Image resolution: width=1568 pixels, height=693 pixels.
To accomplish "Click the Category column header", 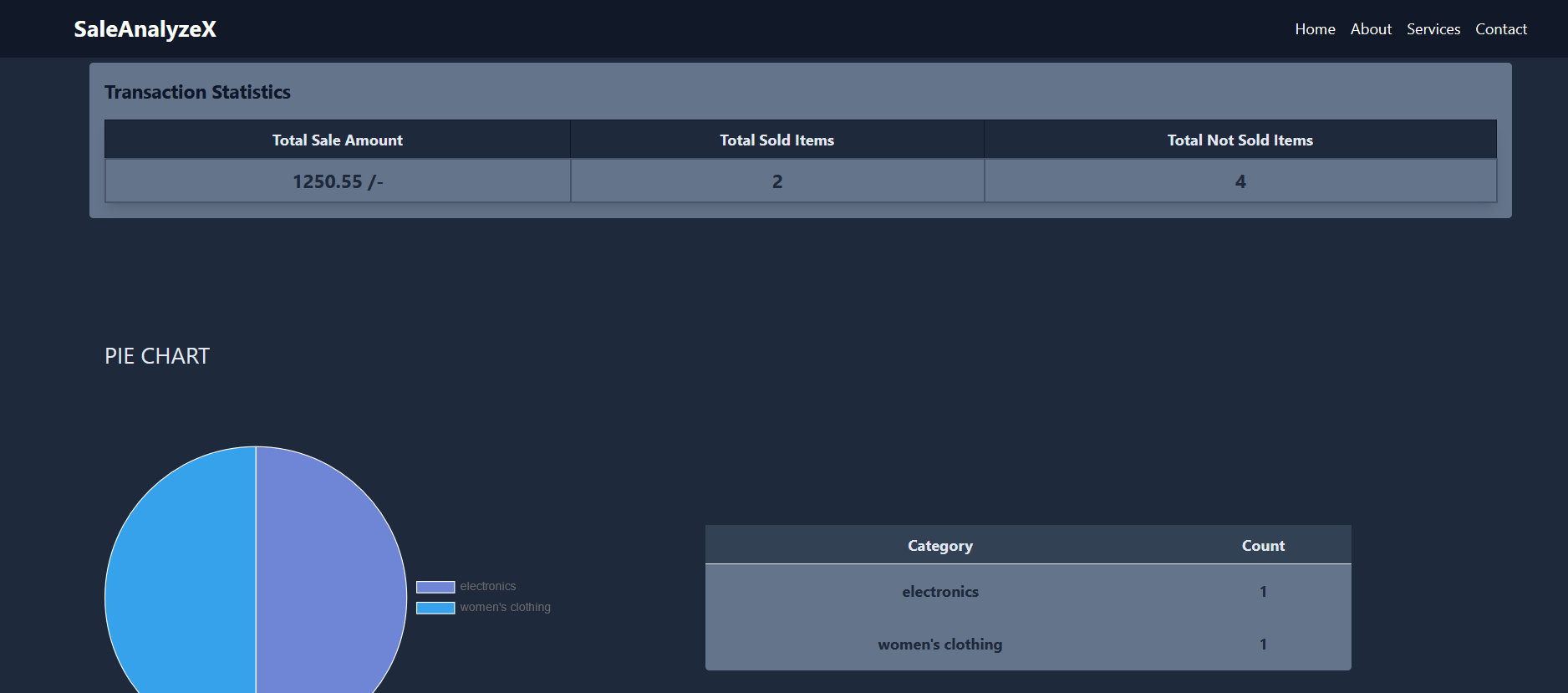I will [940, 545].
